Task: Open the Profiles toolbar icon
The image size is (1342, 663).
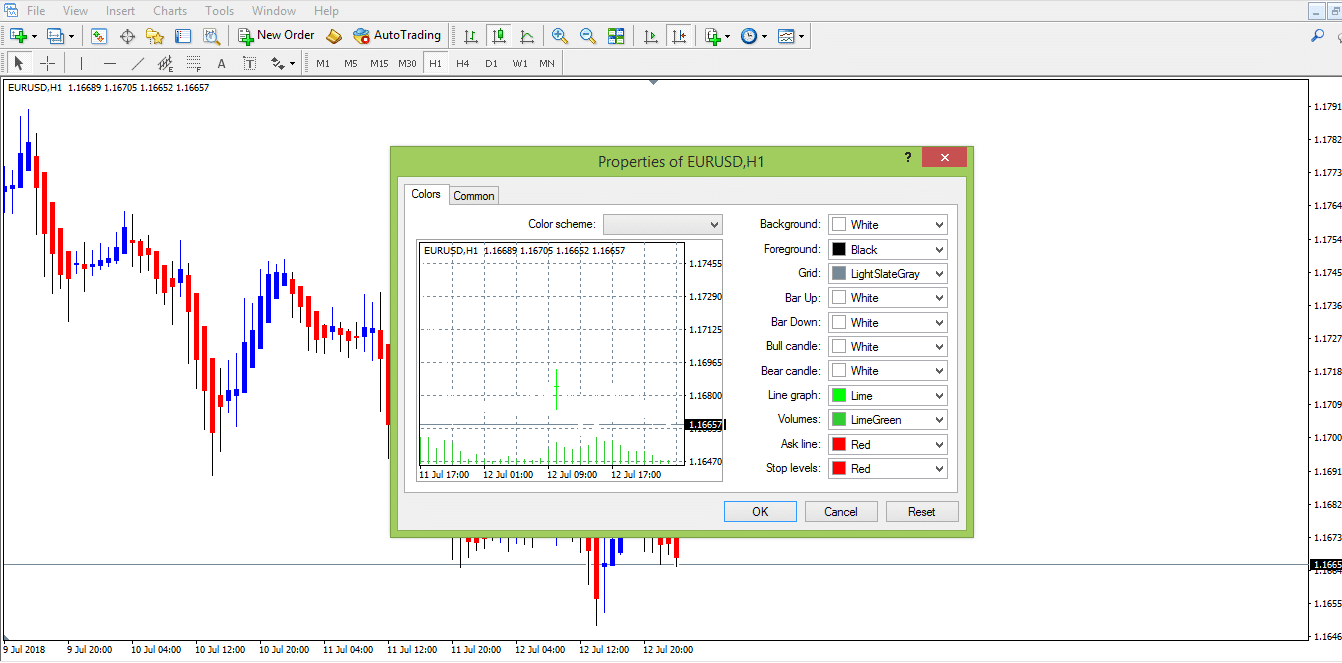Action: pos(56,36)
